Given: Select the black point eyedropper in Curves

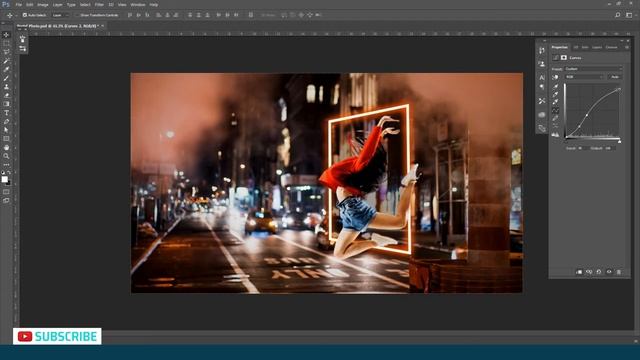Looking at the screenshot, I should (x=555, y=86).
